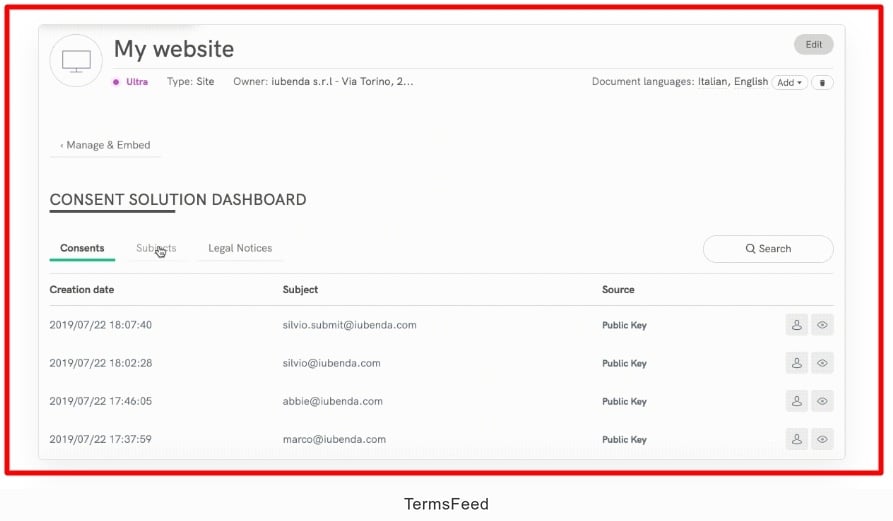Select the 2019/07/22 18:07:40 date cell
Viewport: 893px width, 521px height.
(x=100, y=325)
